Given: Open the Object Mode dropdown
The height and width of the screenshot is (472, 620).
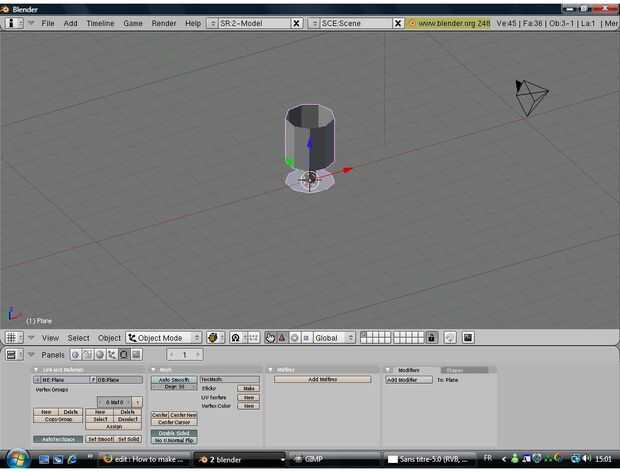Looking at the screenshot, I should coord(164,338).
